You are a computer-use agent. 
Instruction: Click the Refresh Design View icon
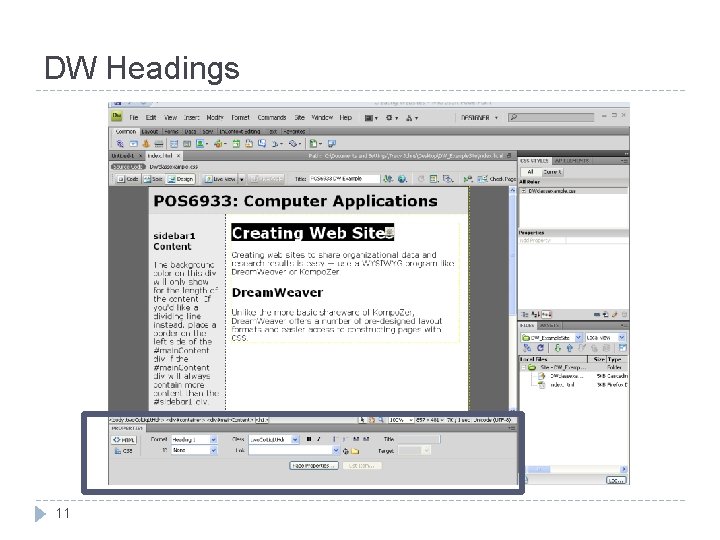pyautogui.click(x=421, y=179)
